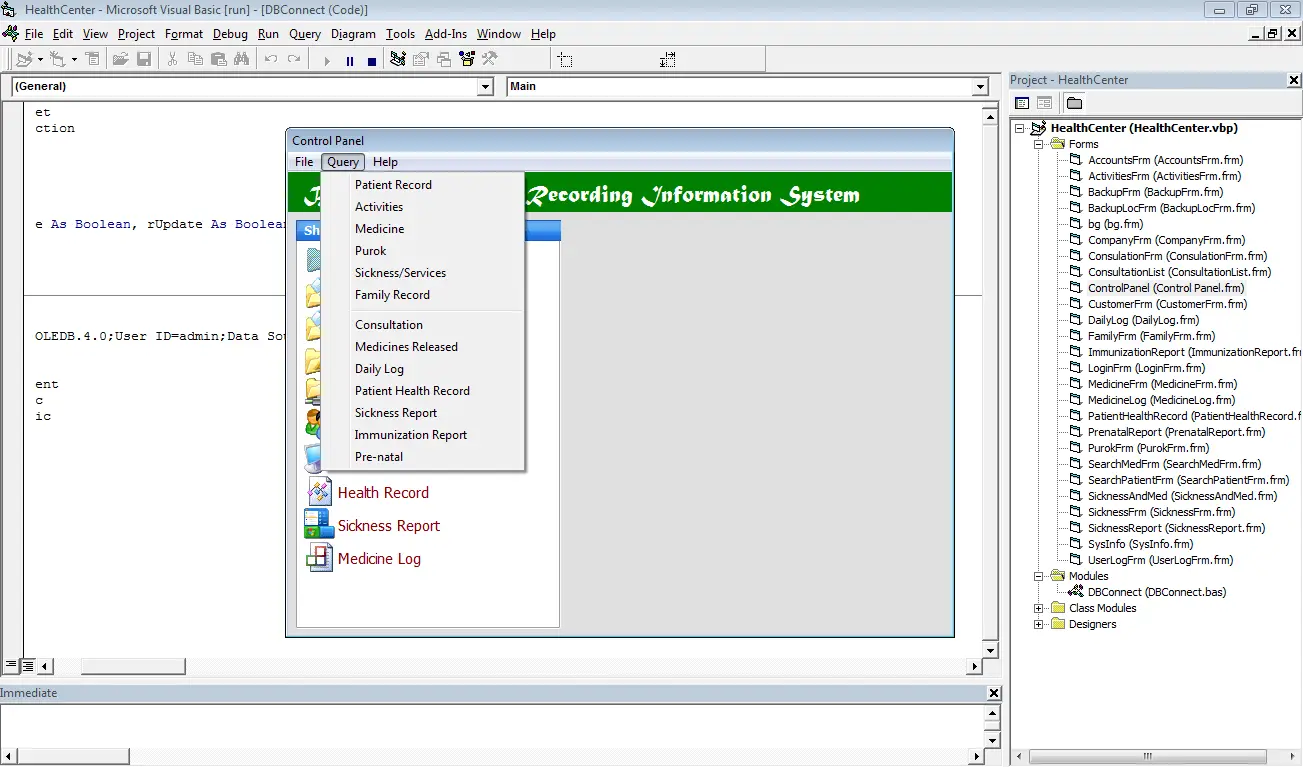1303x767 pixels.
Task: Collapse the Forms folder in the project tree
Action: tap(1039, 144)
